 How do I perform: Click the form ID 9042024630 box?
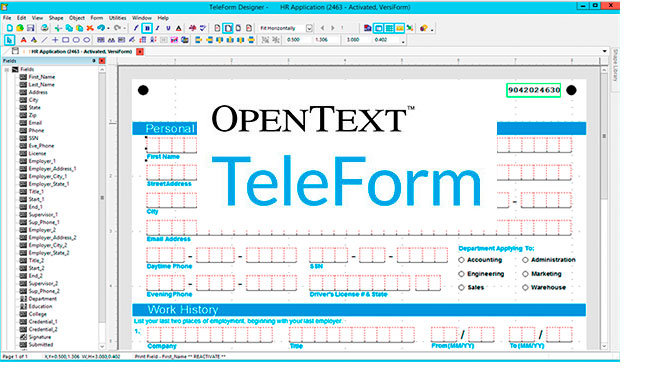[534, 90]
